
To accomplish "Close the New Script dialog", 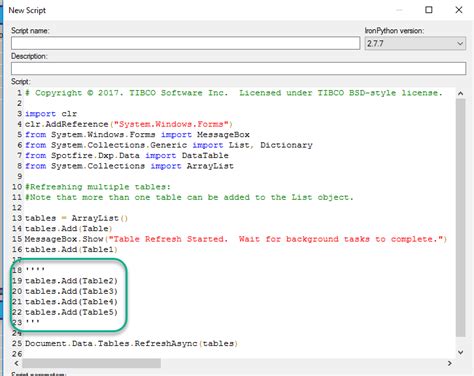I will coord(459,10).
